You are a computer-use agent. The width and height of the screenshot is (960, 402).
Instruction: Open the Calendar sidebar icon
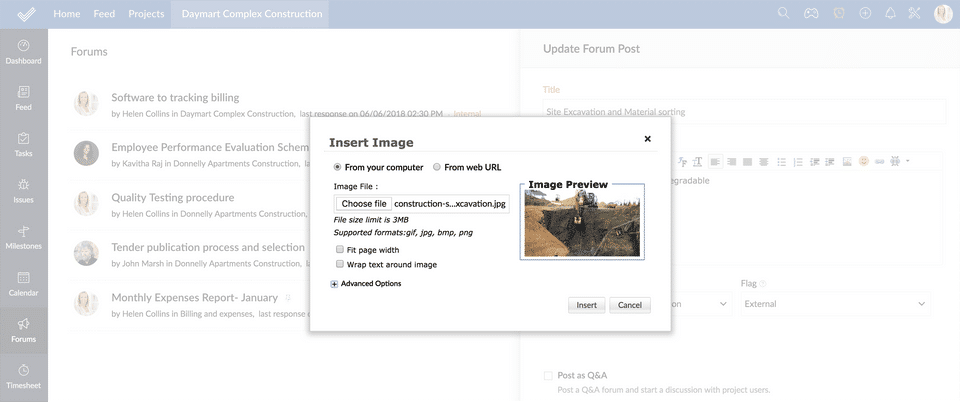23,282
